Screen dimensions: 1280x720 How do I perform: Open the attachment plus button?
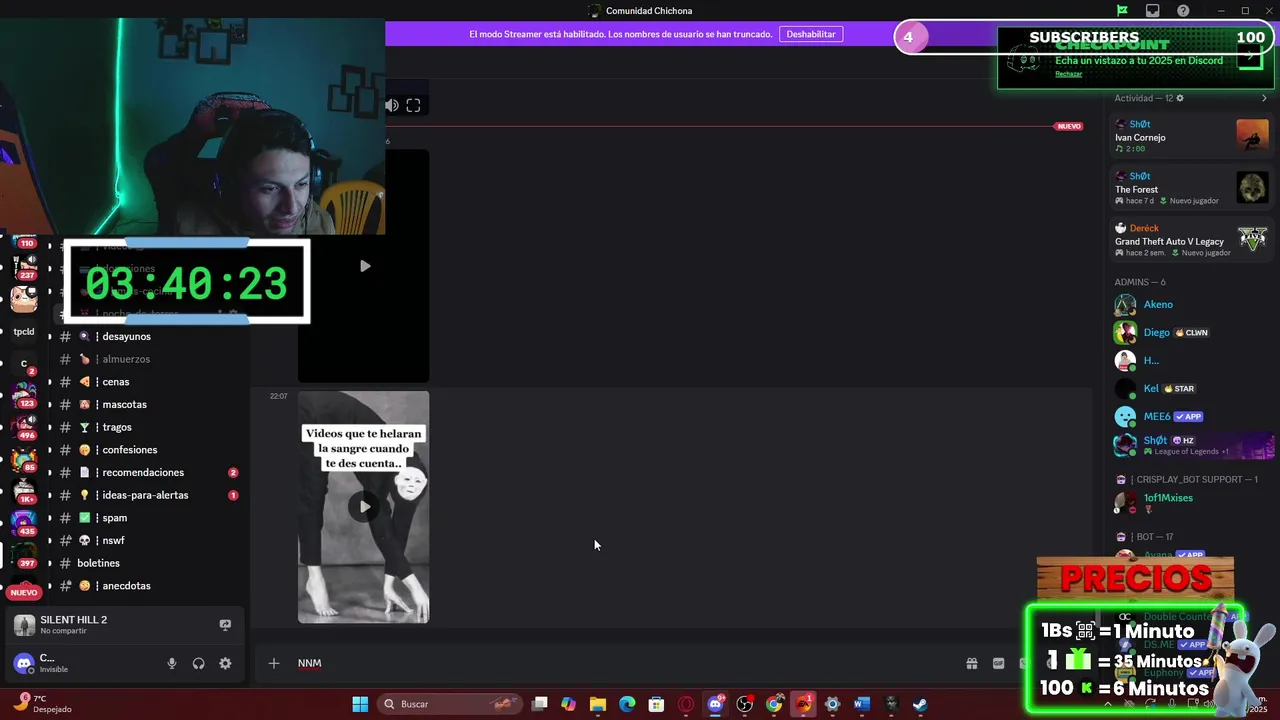click(x=273, y=663)
